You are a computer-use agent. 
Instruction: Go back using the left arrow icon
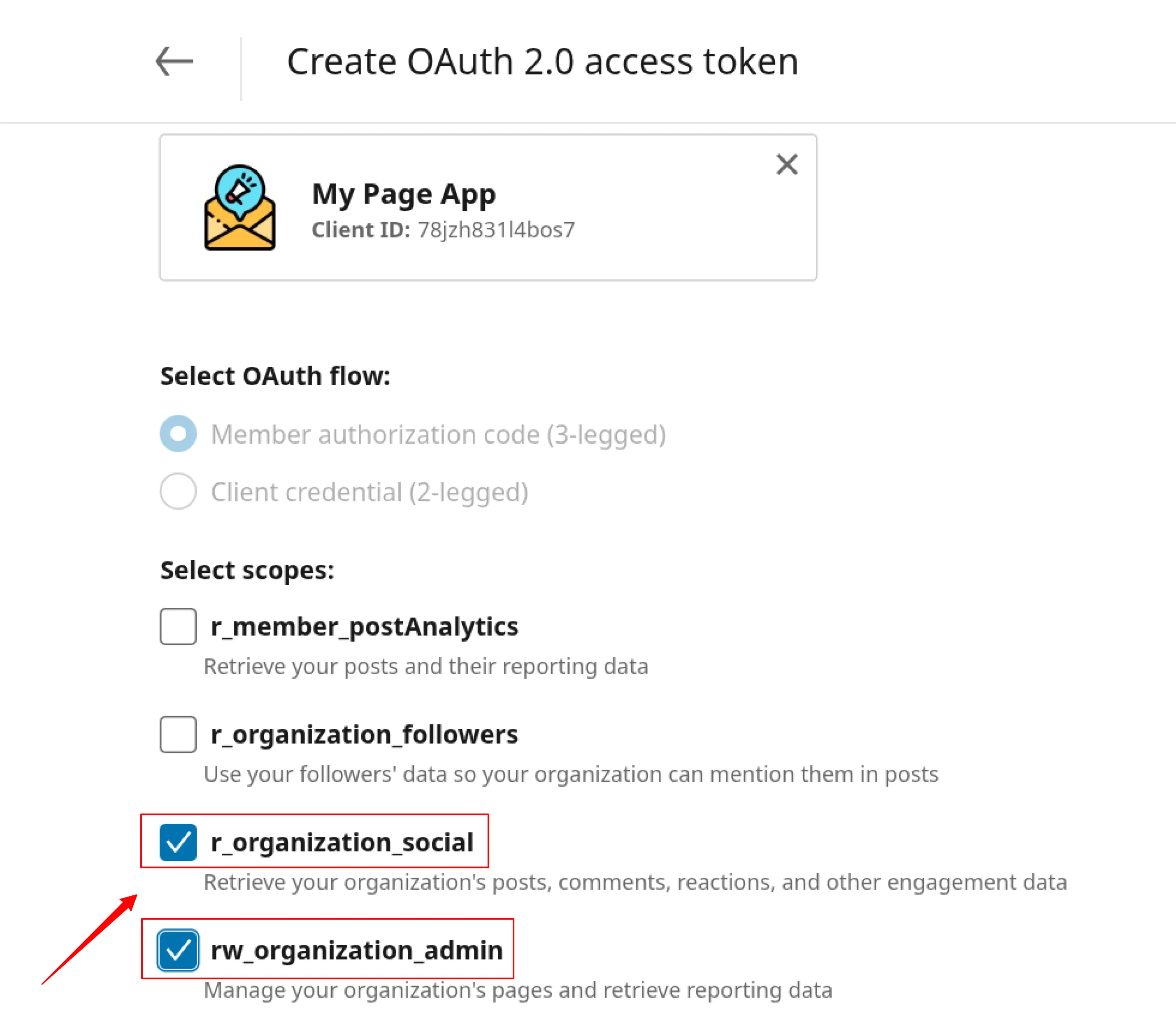click(x=174, y=61)
